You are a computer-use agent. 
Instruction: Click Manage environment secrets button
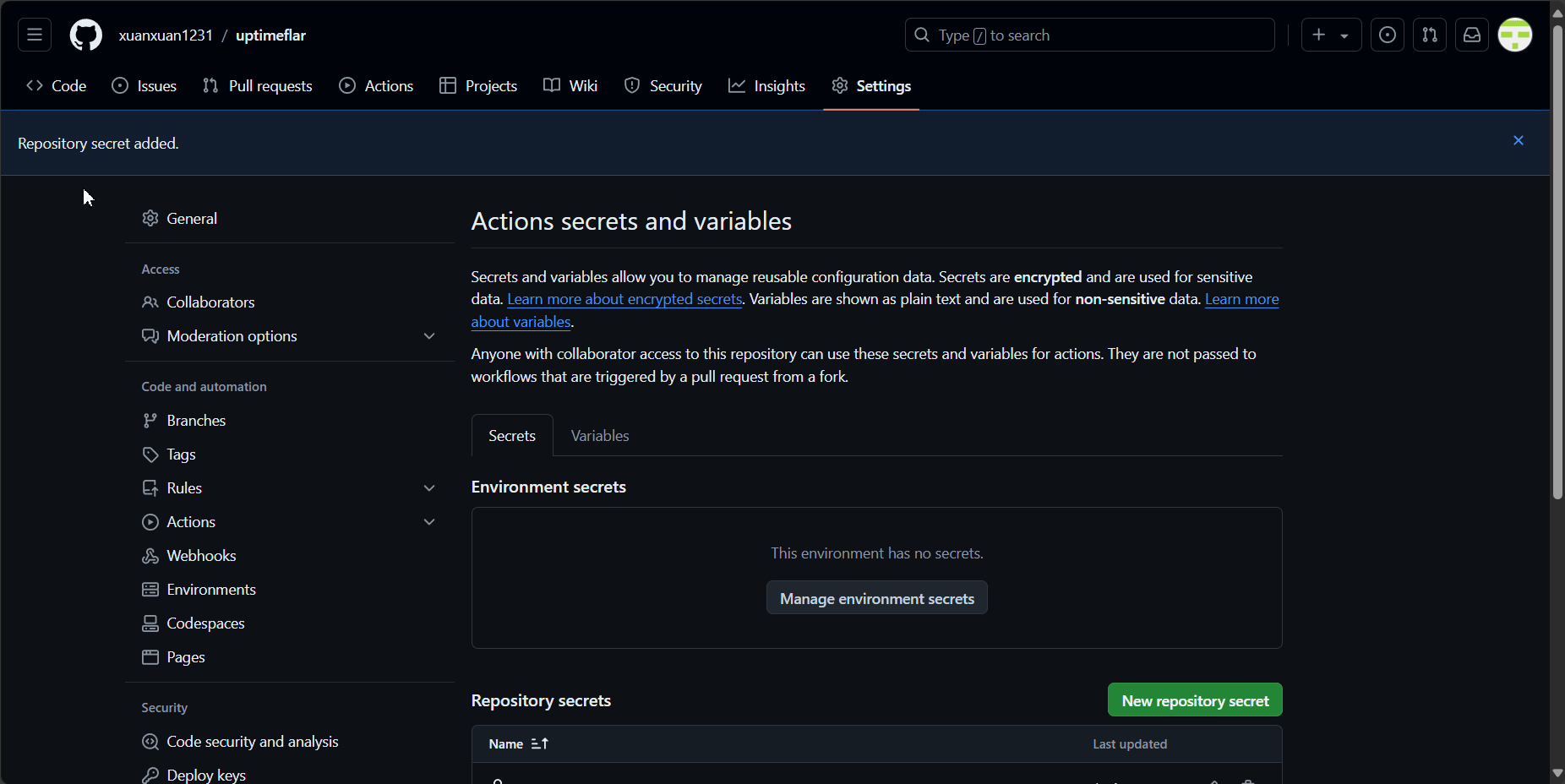pos(876,597)
